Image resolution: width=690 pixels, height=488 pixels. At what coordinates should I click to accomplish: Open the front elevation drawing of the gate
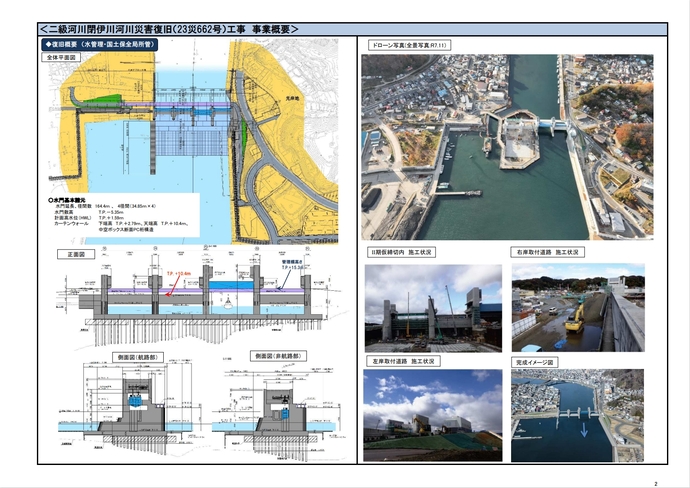coord(202,297)
